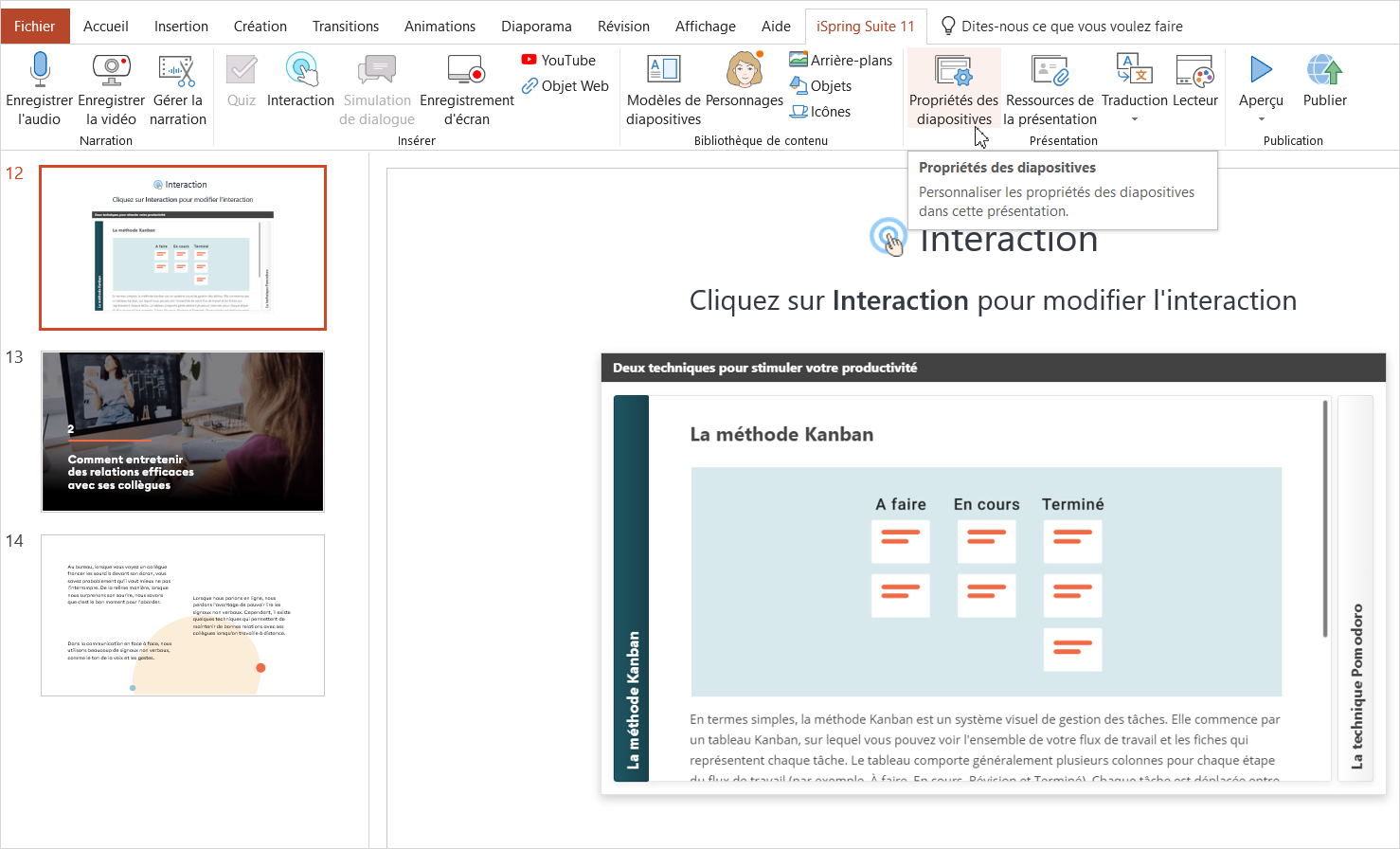
Task: Switch to the Animations tab
Action: coord(440,27)
